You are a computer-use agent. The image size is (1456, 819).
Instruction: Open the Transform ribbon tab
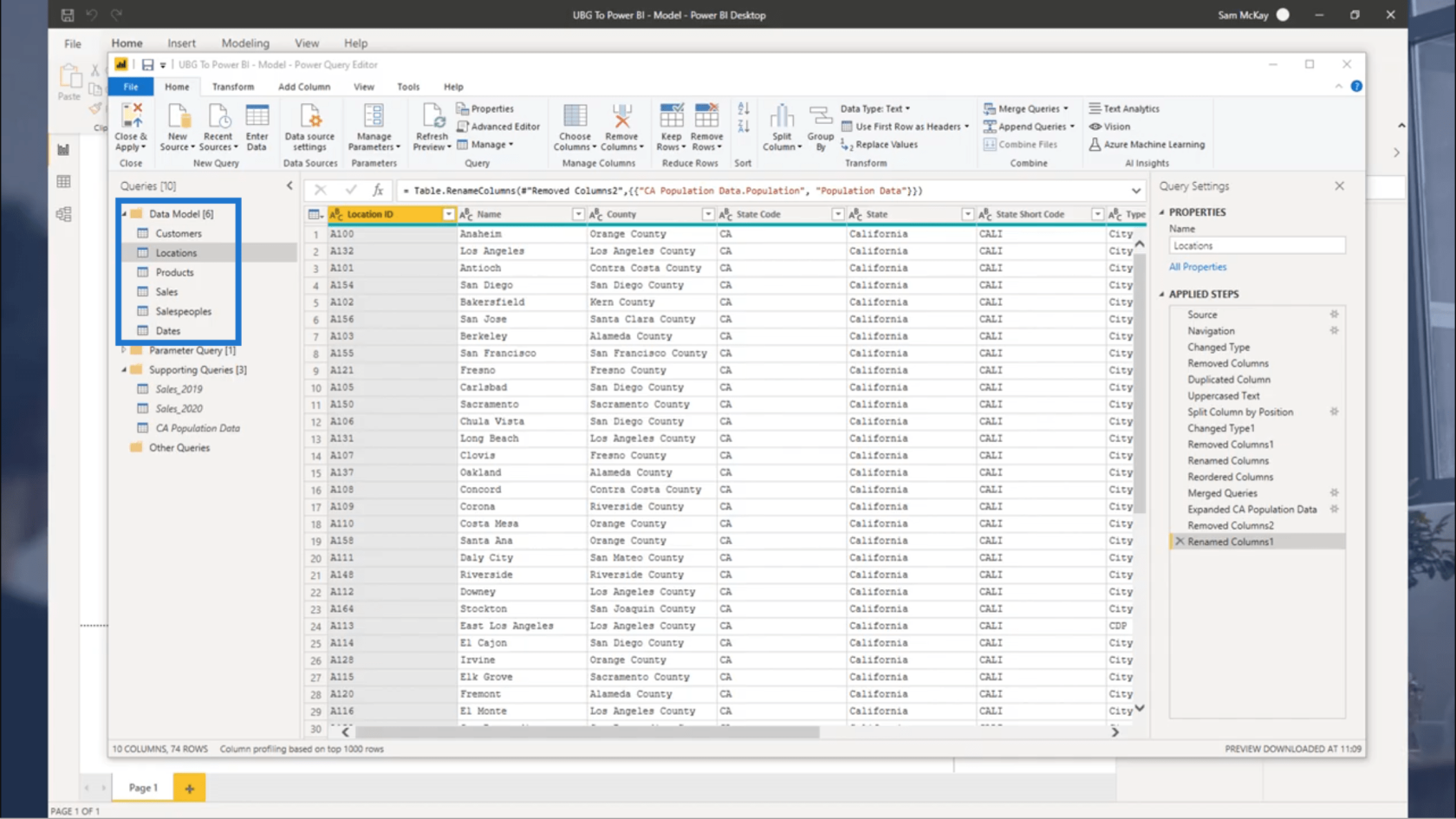pos(233,87)
